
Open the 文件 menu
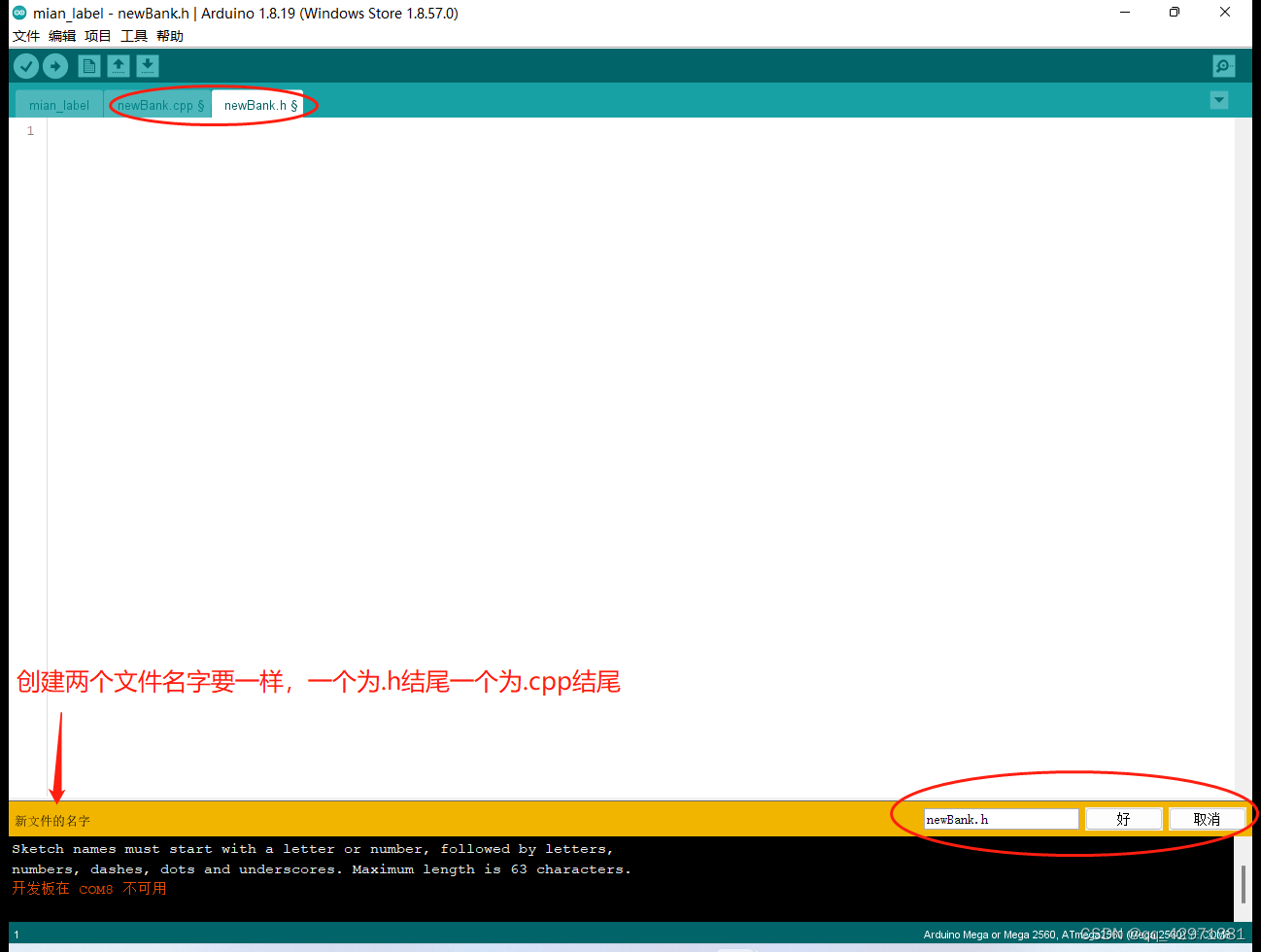tap(26, 35)
